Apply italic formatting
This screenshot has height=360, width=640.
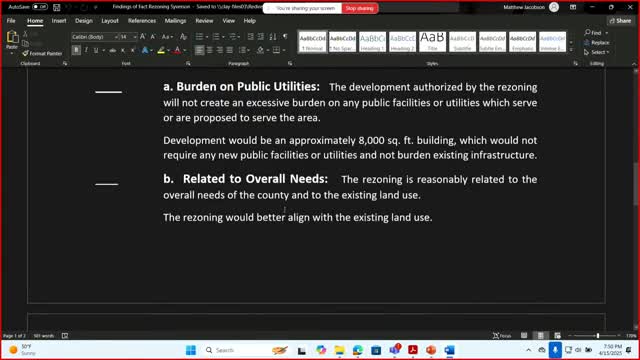click(x=86, y=50)
